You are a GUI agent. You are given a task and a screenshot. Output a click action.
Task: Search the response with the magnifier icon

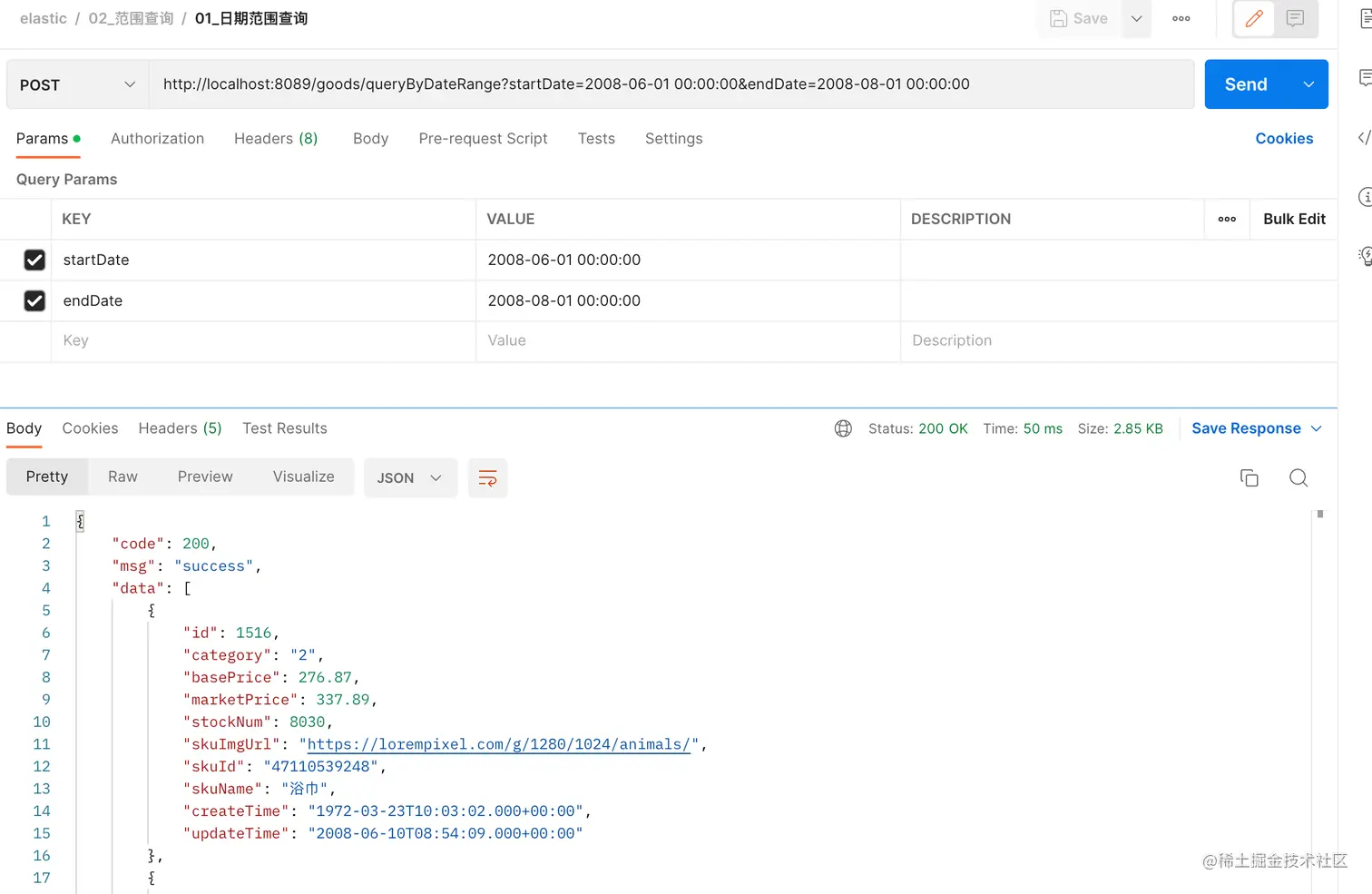point(1298,478)
